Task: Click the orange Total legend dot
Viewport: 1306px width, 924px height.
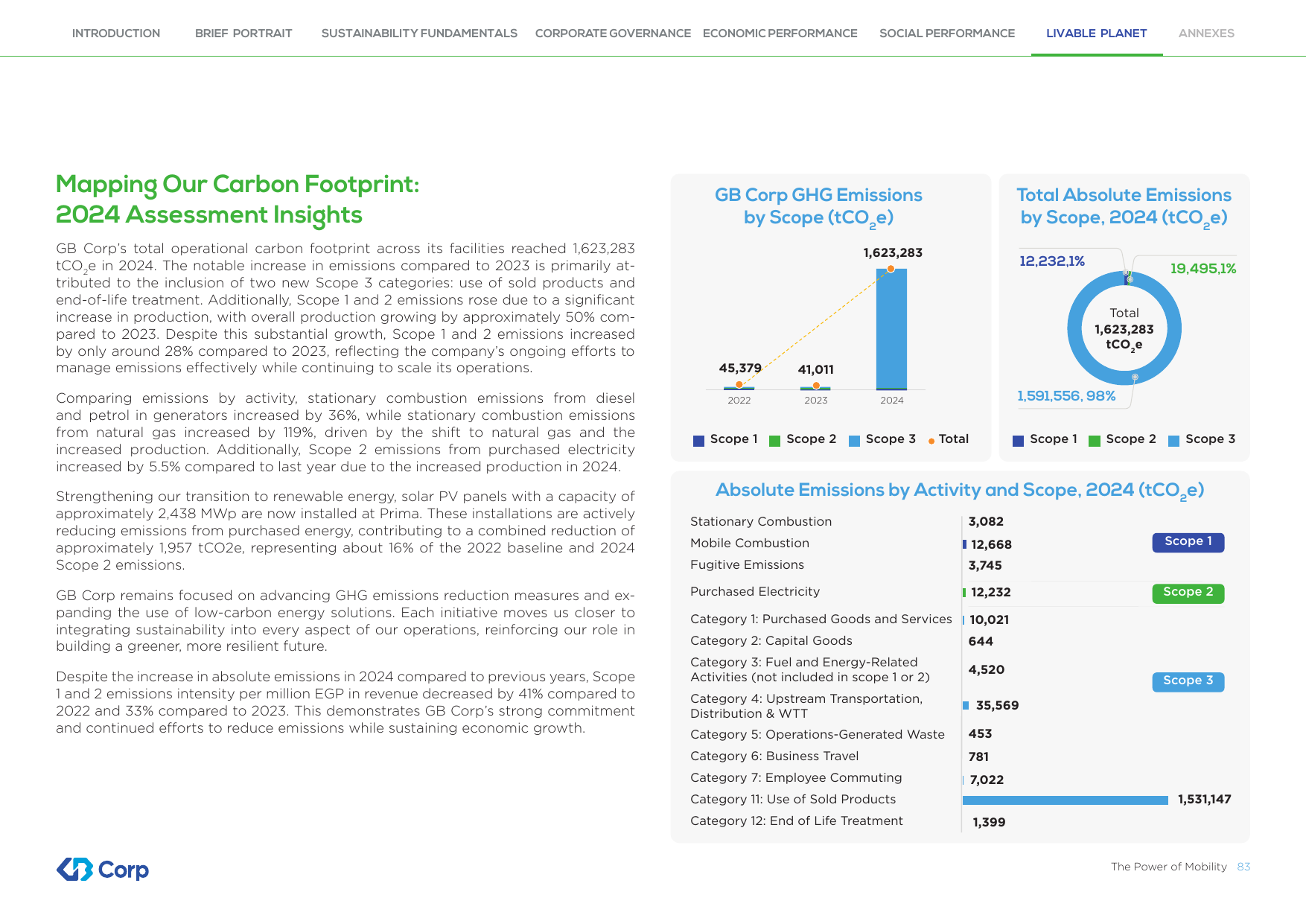Action: tap(931, 442)
